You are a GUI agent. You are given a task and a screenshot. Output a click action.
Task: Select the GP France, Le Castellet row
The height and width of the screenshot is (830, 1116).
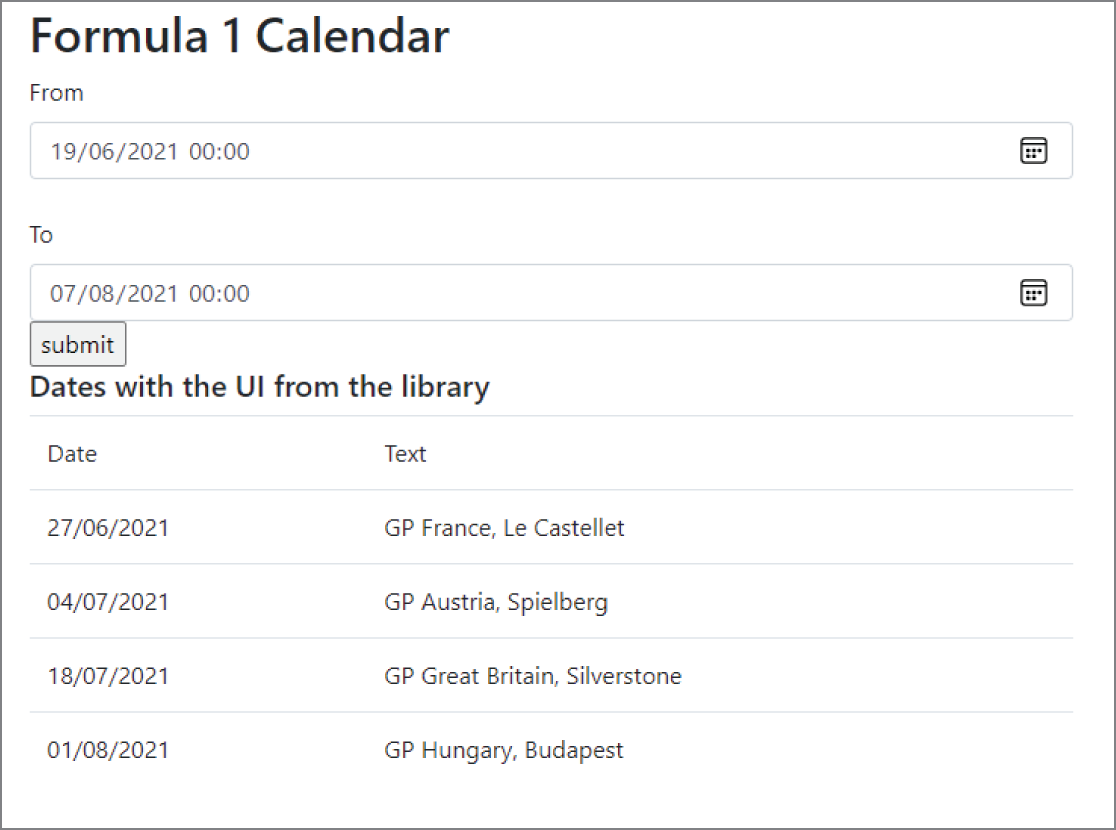click(505, 528)
